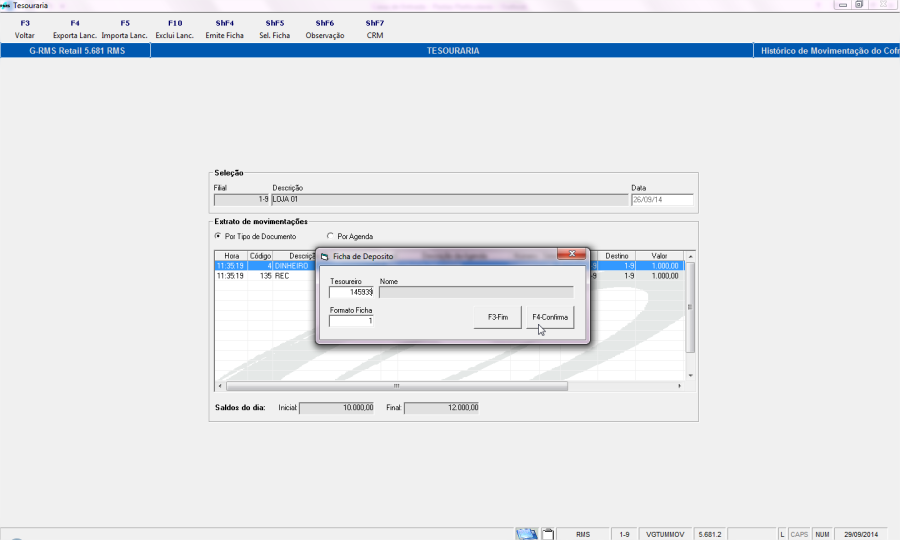This screenshot has height=540, width=900.
Task: Close the Ficha de Deposito dialog
Action: point(572,254)
